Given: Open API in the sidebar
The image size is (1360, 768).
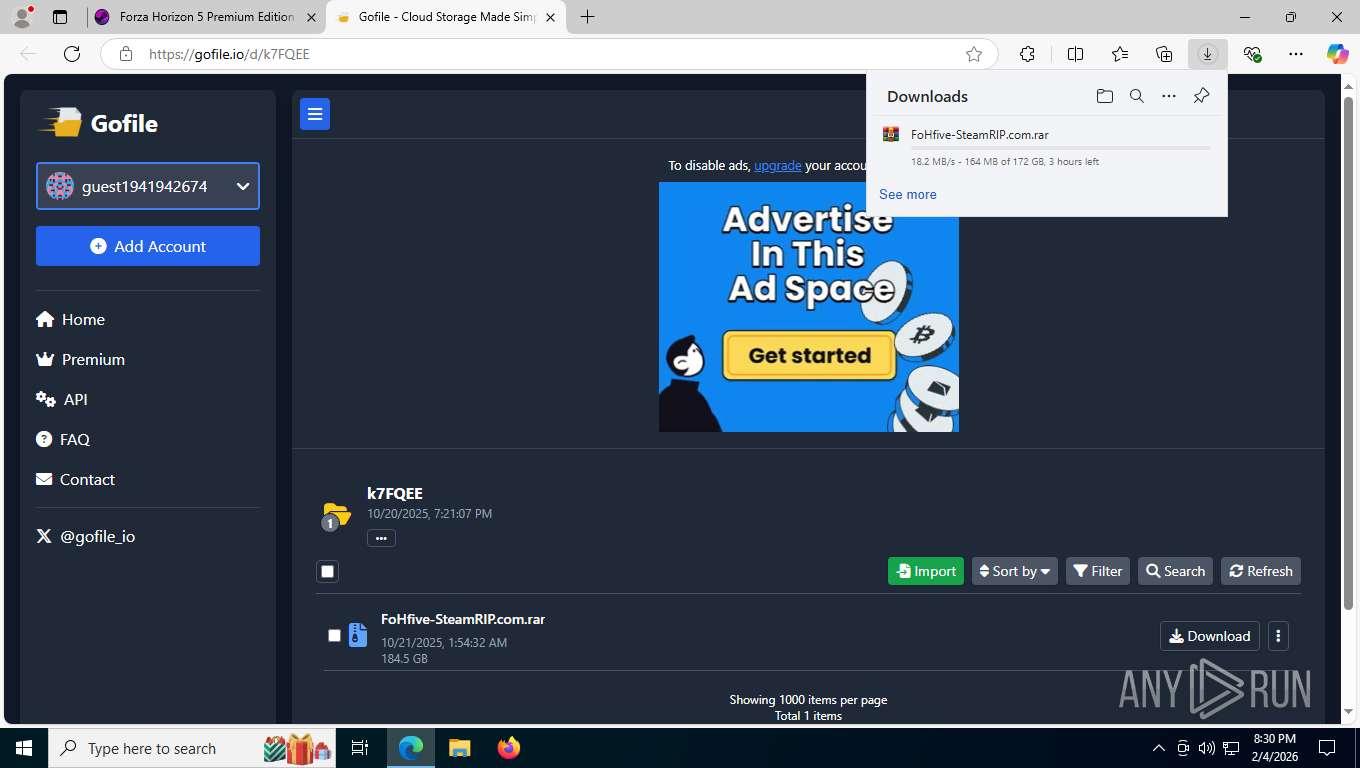Looking at the screenshot, I should (x=62, y=399).
